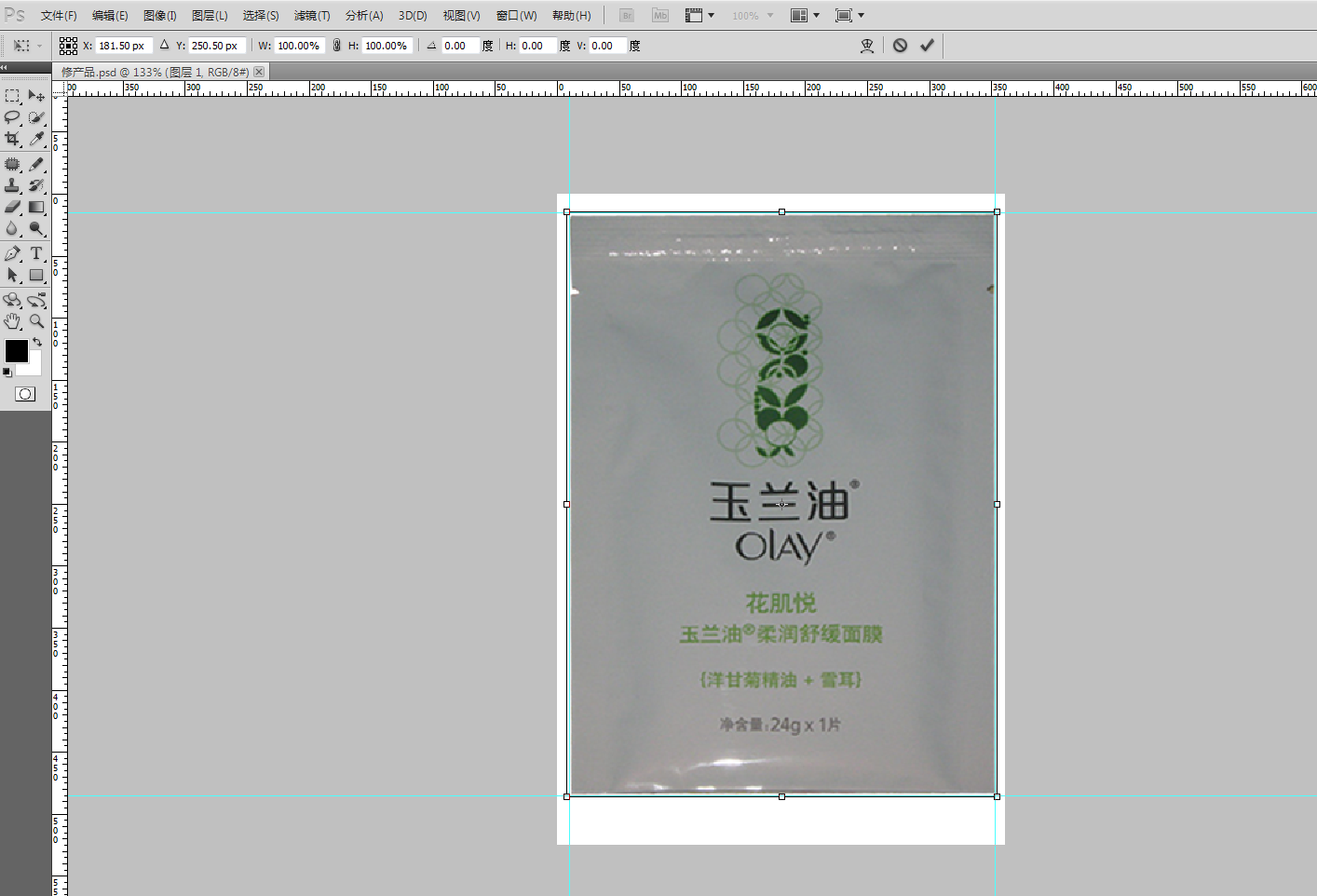Open the 3D(D) menu

click(413, 16)
